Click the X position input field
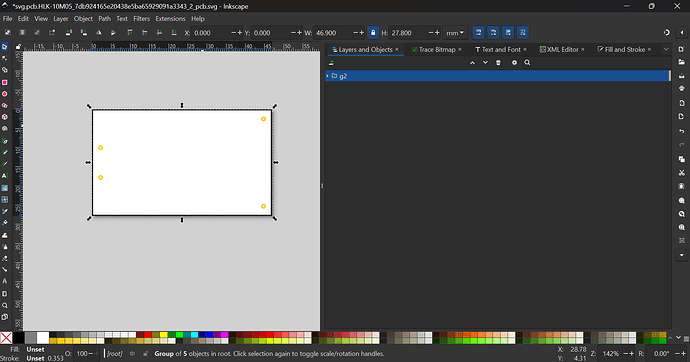This screenshot has height=362, width=690. click(211, 33)
